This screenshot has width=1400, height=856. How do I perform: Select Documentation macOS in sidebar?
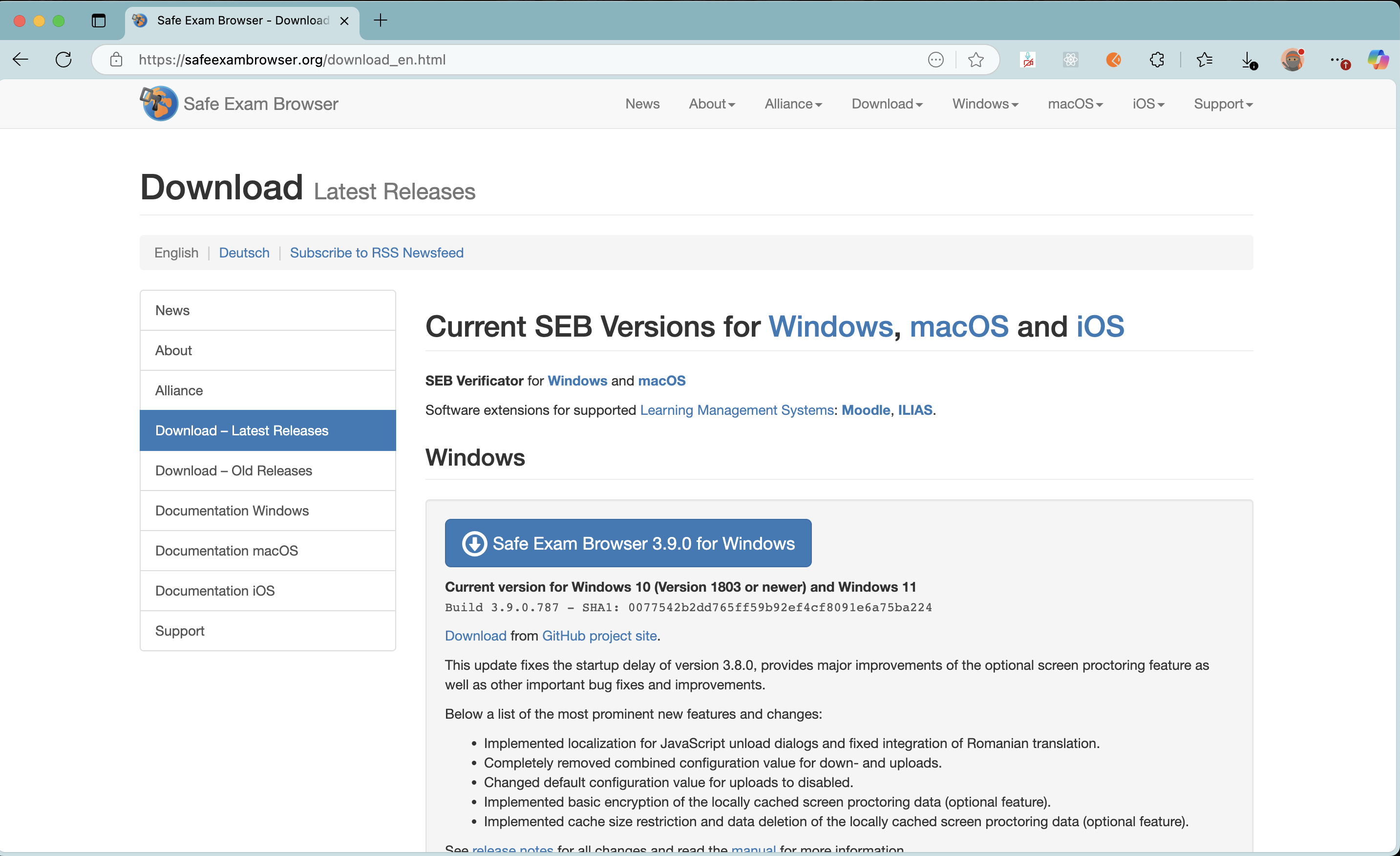coord(226,551)
